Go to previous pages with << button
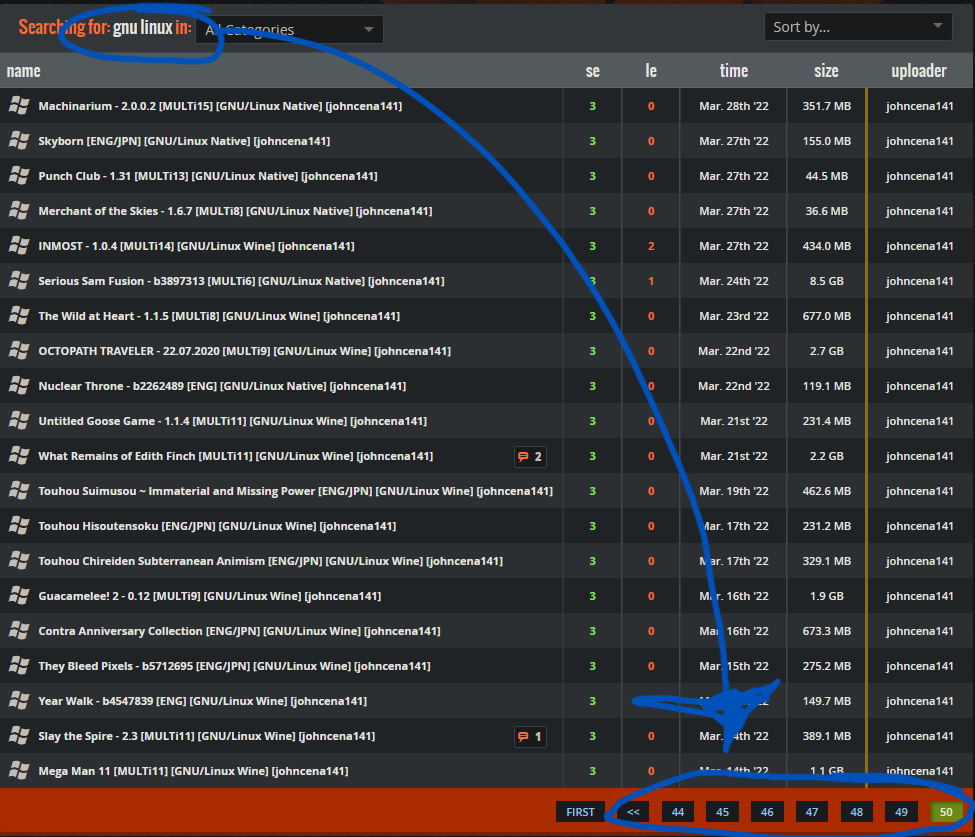Viewport: 975px width, 837px height. (633, 812)
